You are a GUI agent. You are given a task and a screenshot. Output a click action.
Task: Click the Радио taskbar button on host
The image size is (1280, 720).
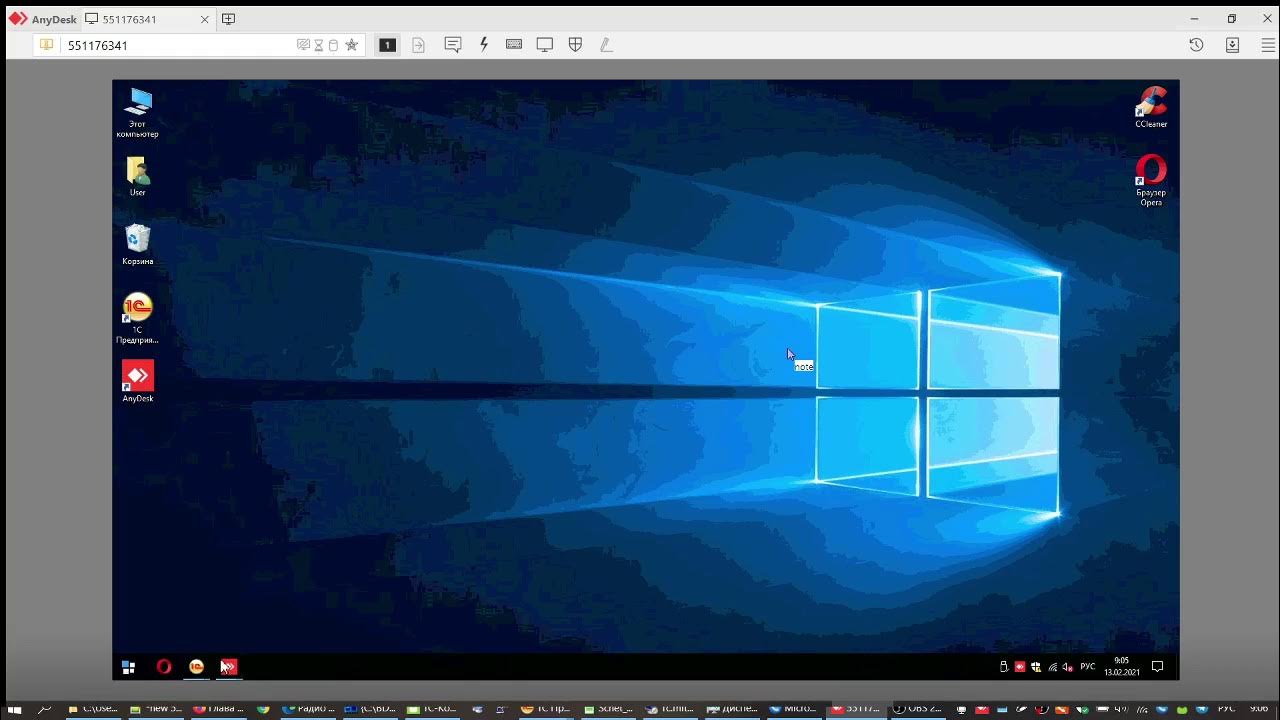[308, 709]
